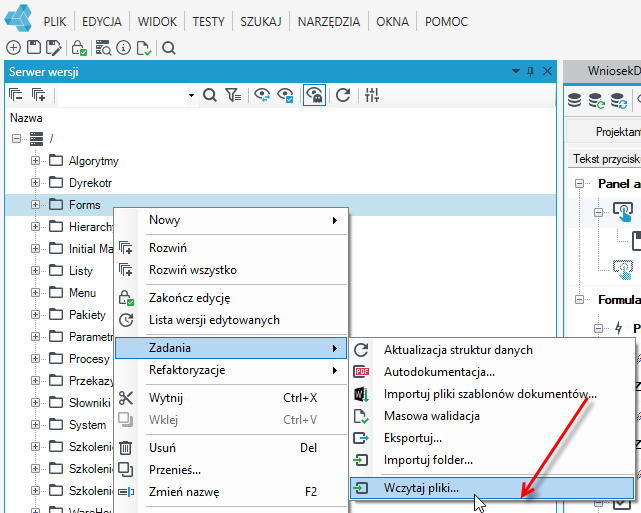Click the list search icon in main toolbar
This screenshot has width=641, height=513.
[x=103, y=48]
